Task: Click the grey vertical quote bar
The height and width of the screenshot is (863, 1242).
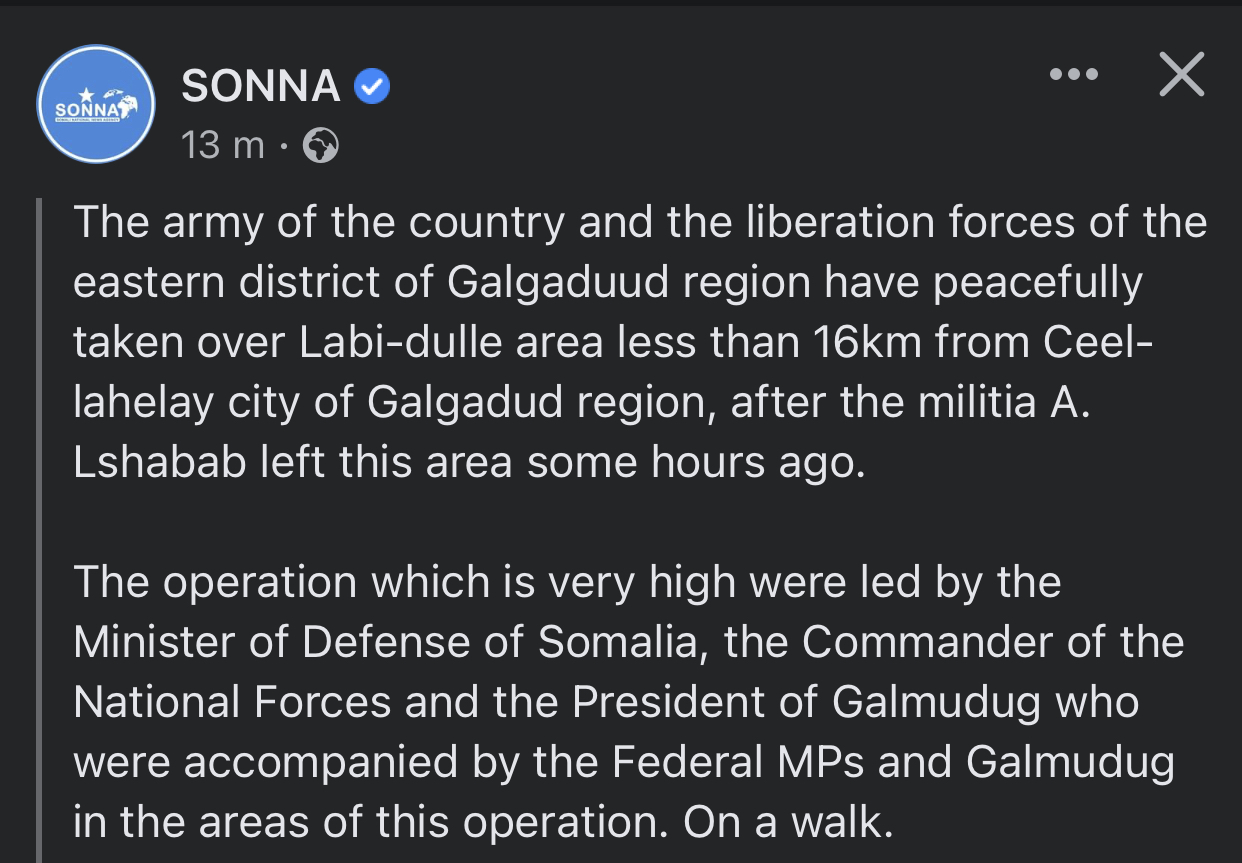Action: (x=39, y=530)
